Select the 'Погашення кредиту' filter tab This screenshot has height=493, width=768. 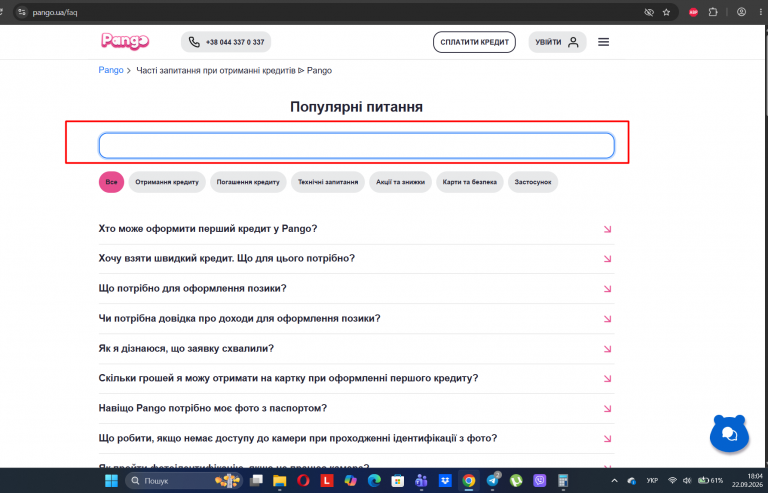click(248, 182)
